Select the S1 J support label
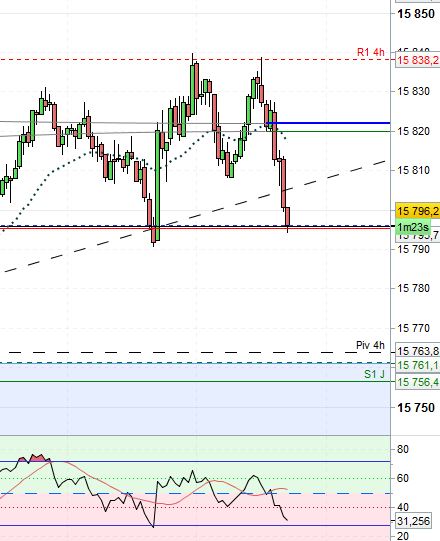This screenshot has height=541, width=440. point(374,374)
